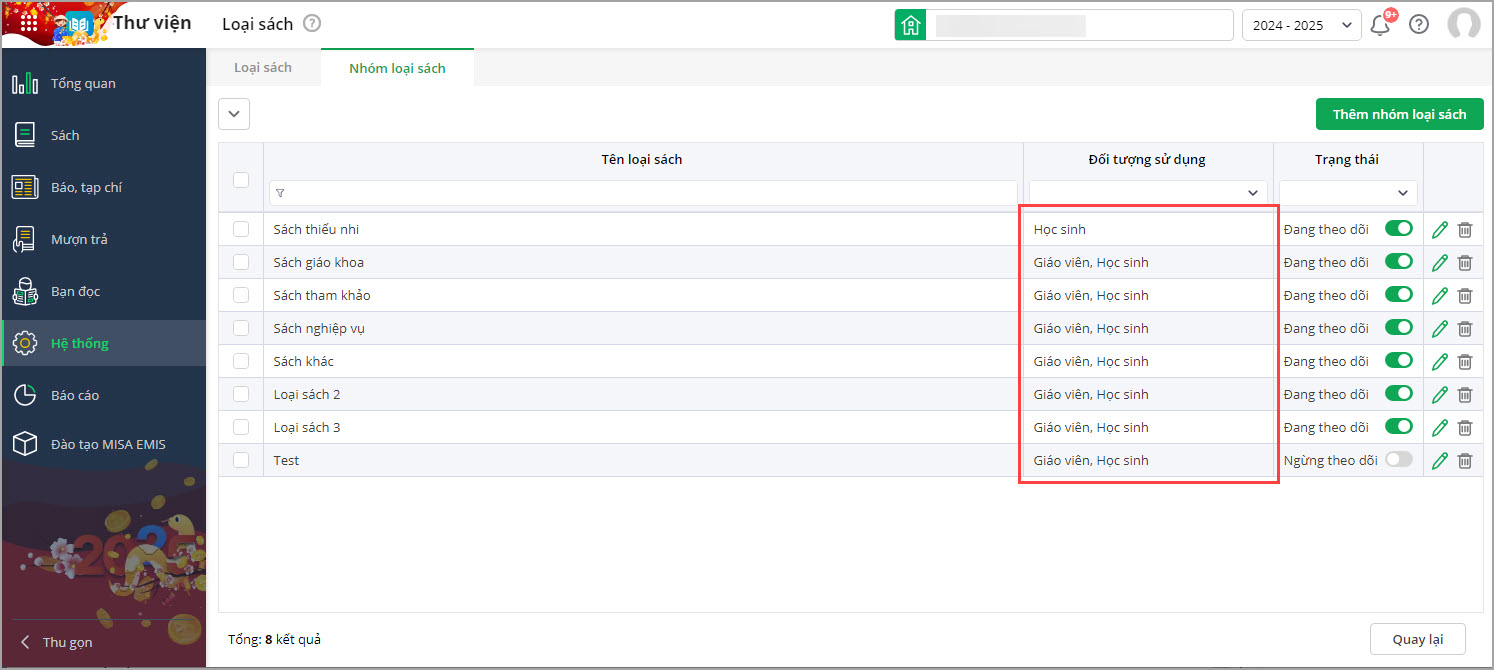Image resolution: width=1494 pixels, height=670 pixels.
Task: Delete the Sách giáo khoa row
Action: pyautogui.click(x=1465, y=263)
